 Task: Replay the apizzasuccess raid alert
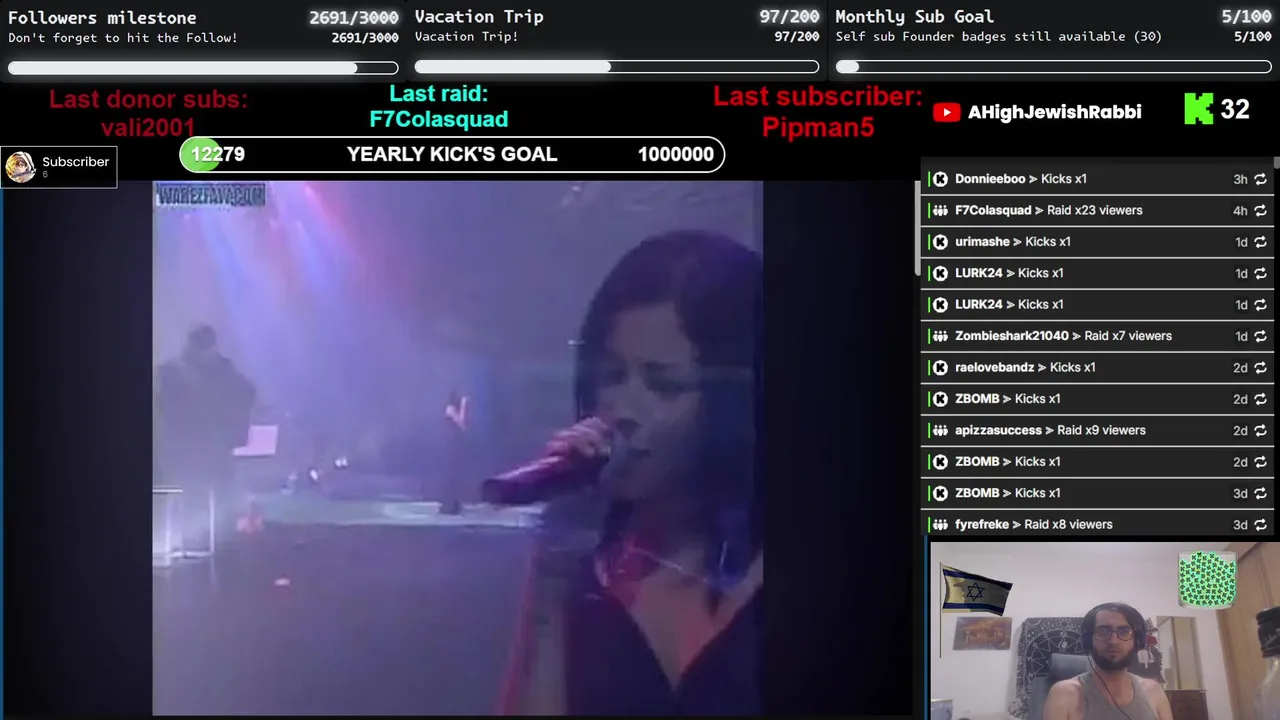(1260, 430)
